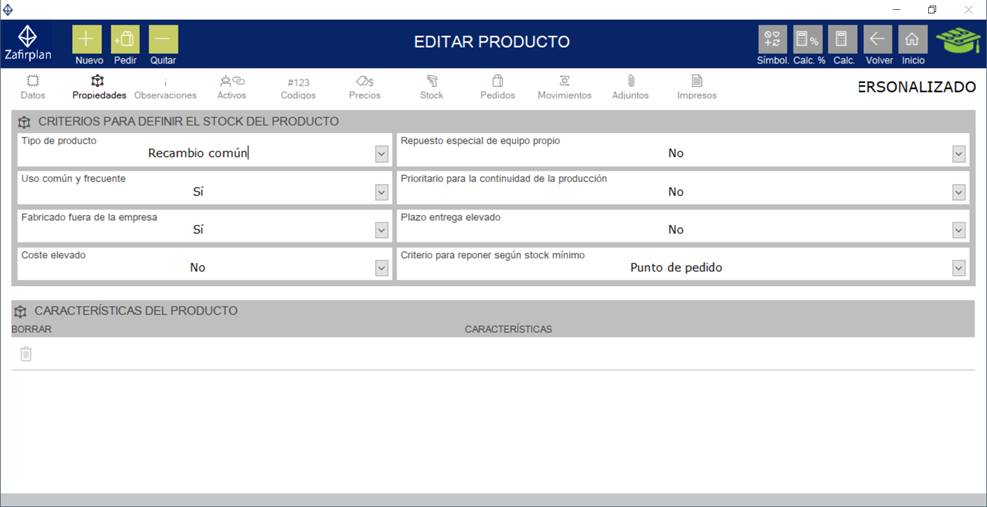Click the Pedir order icon
Viewport: 987px width, 507px height.
[125, 40]
